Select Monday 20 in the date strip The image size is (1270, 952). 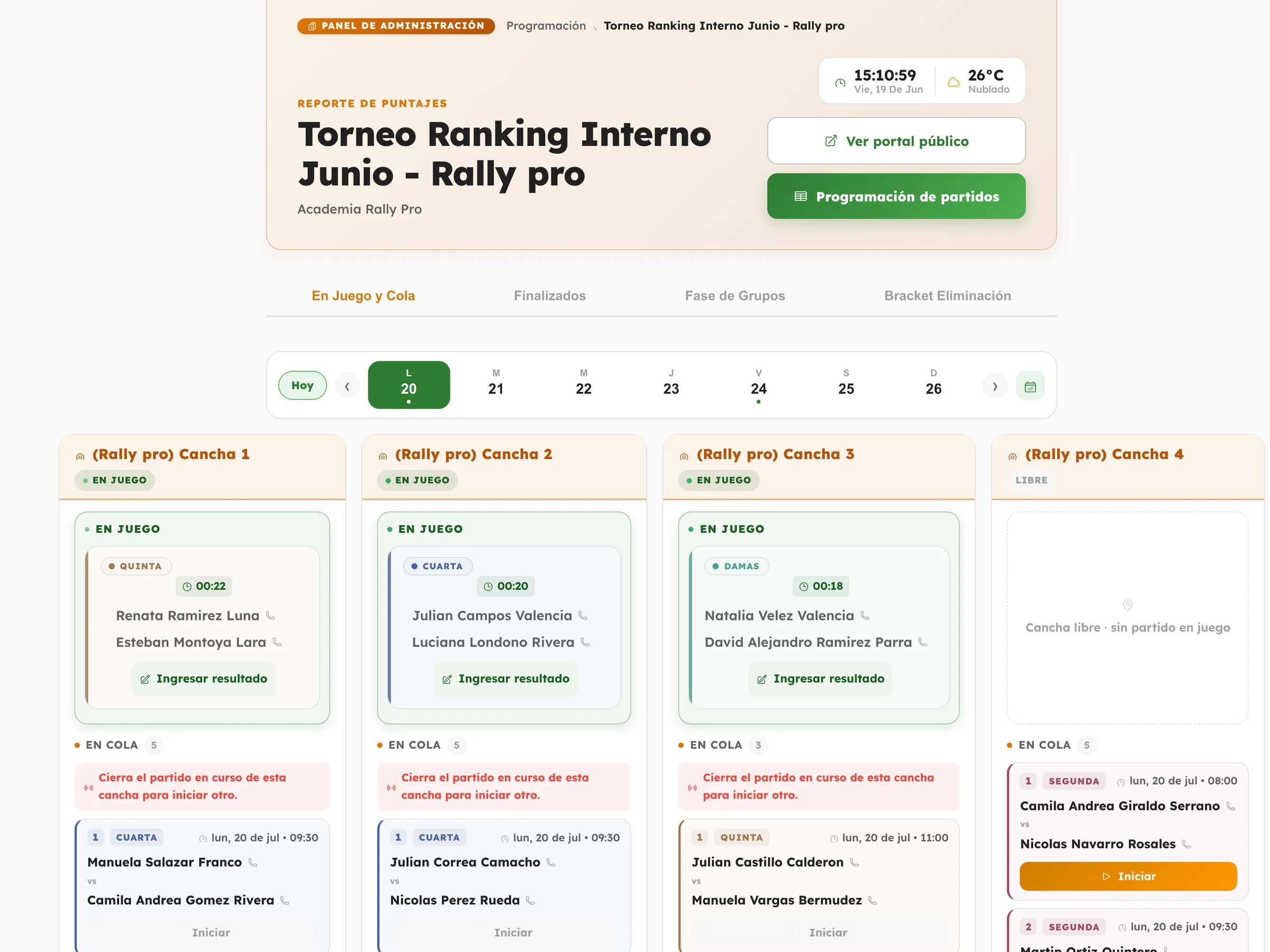[x=409, y=385]
